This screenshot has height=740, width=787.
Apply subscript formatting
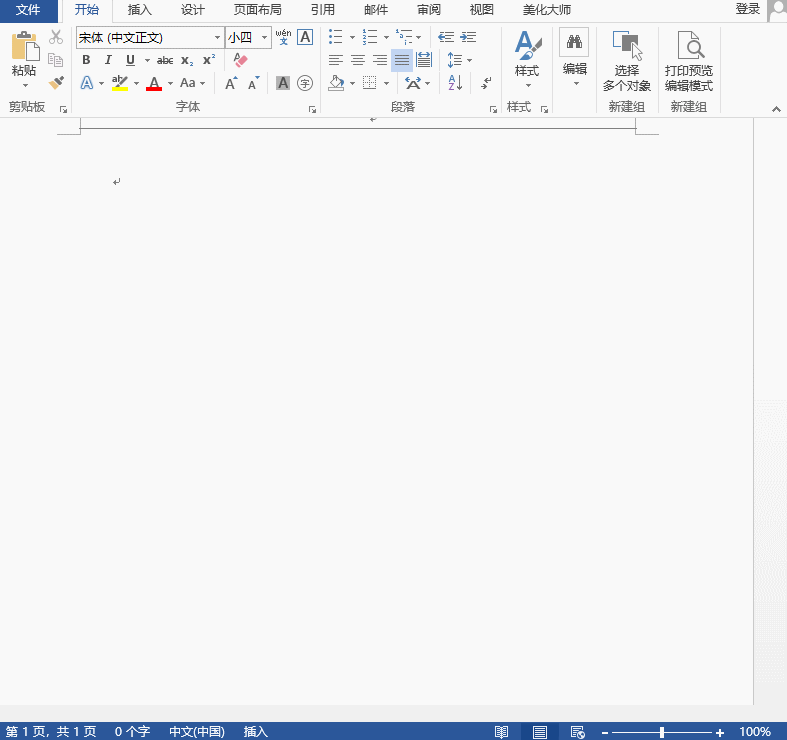click(x=187, y=60)
